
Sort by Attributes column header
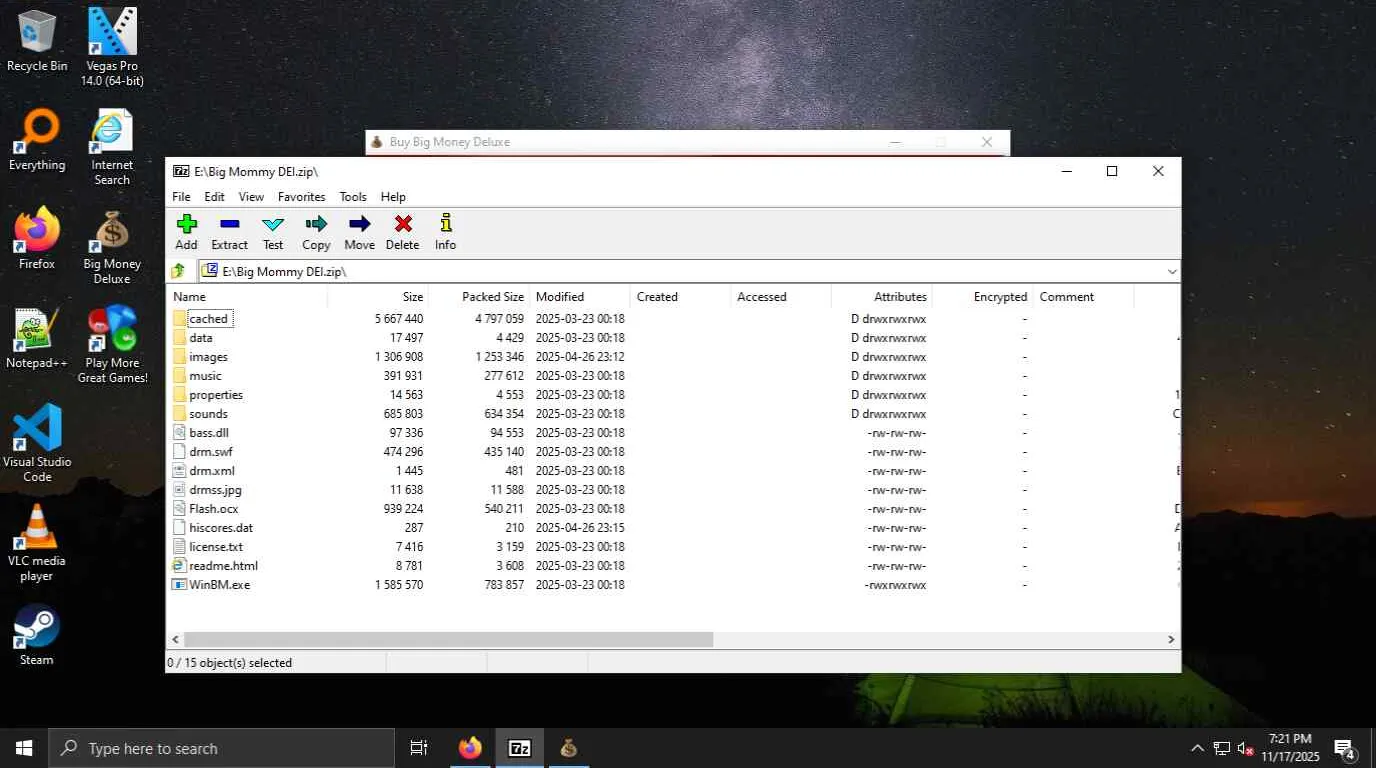click(x=882, y=297)
